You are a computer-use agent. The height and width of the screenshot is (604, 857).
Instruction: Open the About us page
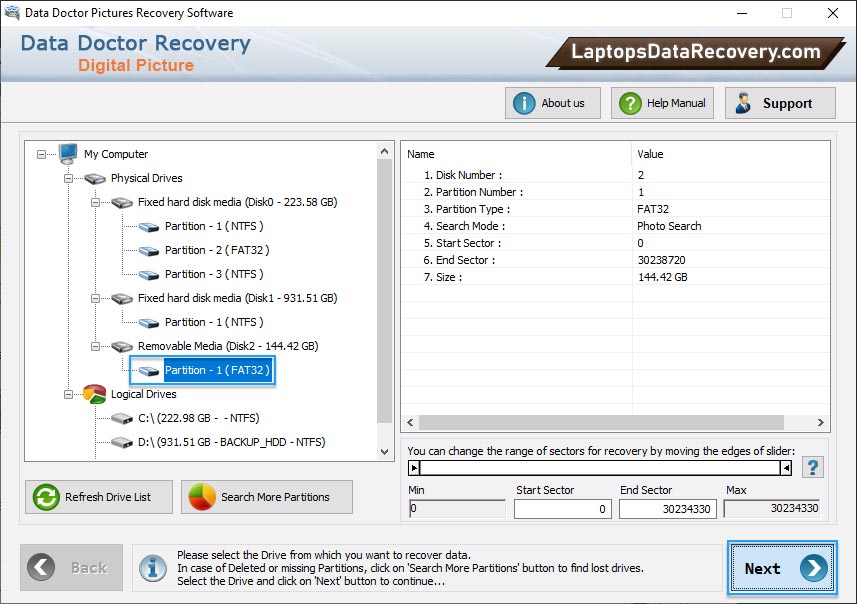[553, 103]
